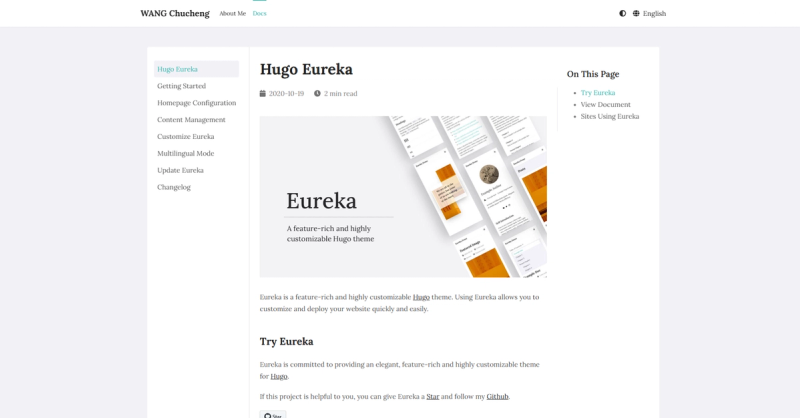Viewport: 800px width, 418px height.
Task: Click the calendar date icon
Action: click(x=263, y=93)
